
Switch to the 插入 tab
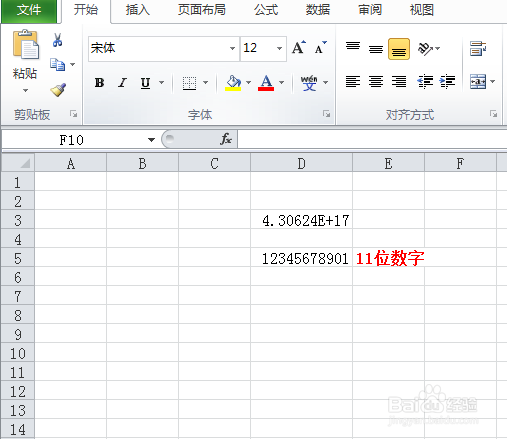pos(138,10)
